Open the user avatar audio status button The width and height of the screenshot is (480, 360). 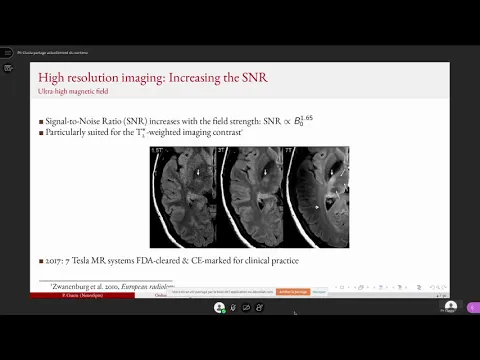point(219,307)
